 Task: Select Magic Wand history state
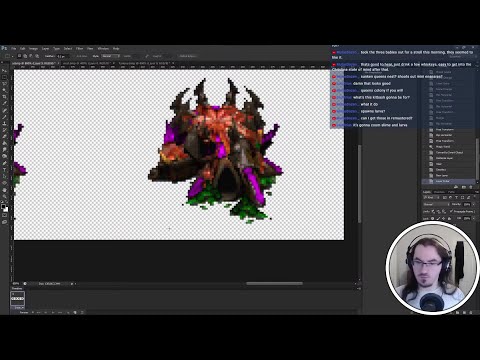443,147
